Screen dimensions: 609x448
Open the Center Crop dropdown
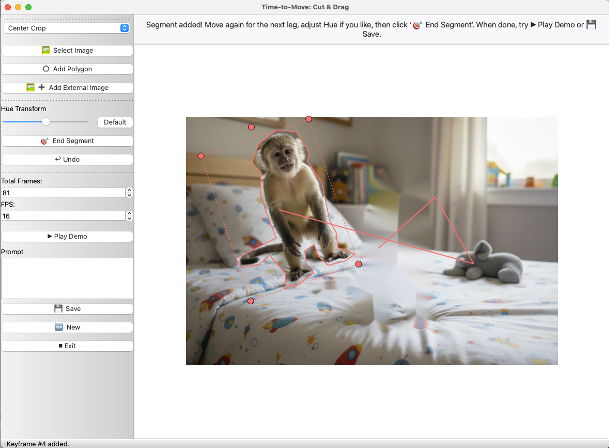[x=66, y=28]
